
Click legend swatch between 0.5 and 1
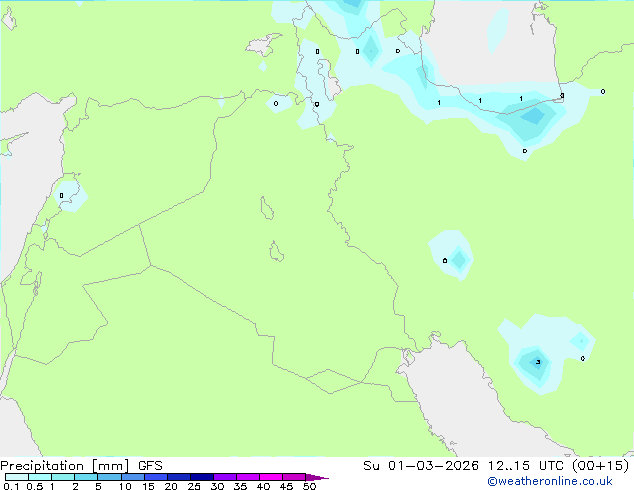click(x=40, y=477)
